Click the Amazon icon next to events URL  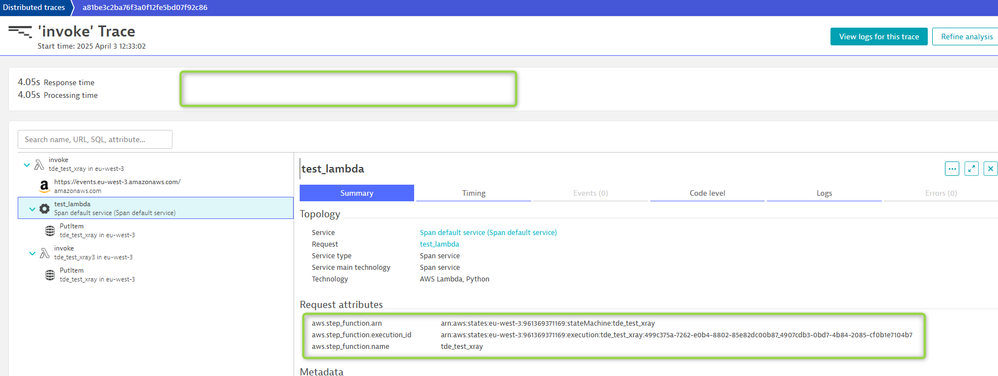coord(44,186)
